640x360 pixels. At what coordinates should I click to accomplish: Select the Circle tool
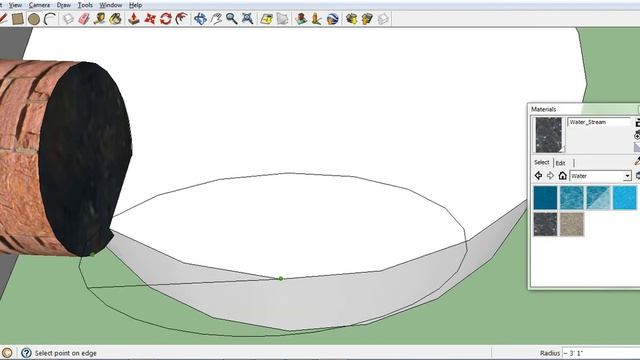[x=34, y=19]
